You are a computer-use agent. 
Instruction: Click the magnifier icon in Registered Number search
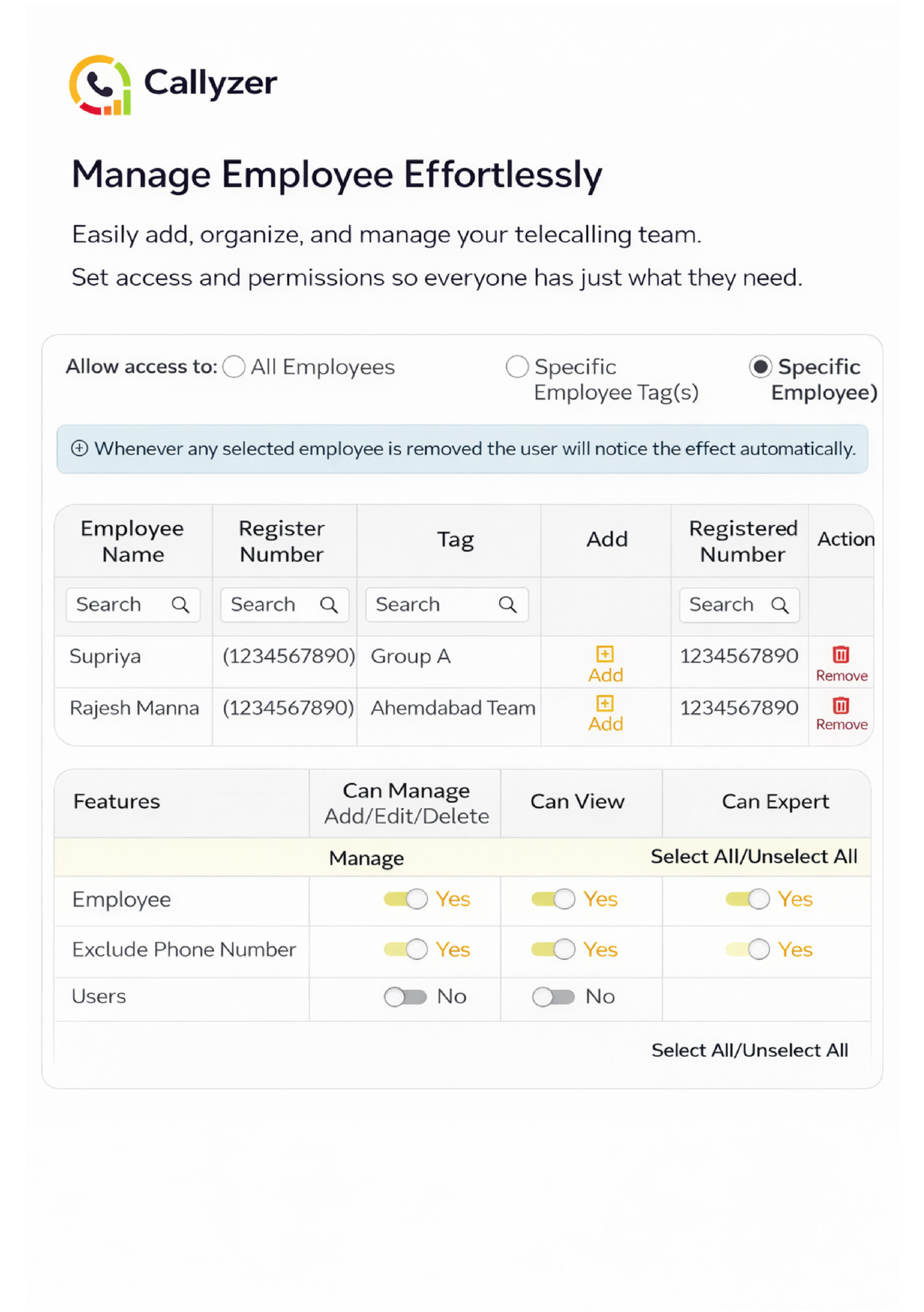pyautogui.click(x=780, y=606)
